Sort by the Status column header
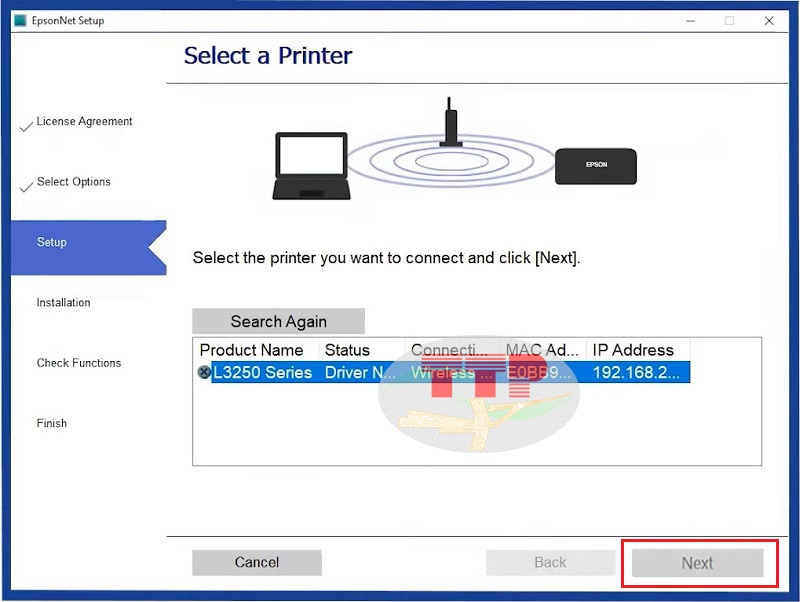800x602 pixels. pos(347,350)
